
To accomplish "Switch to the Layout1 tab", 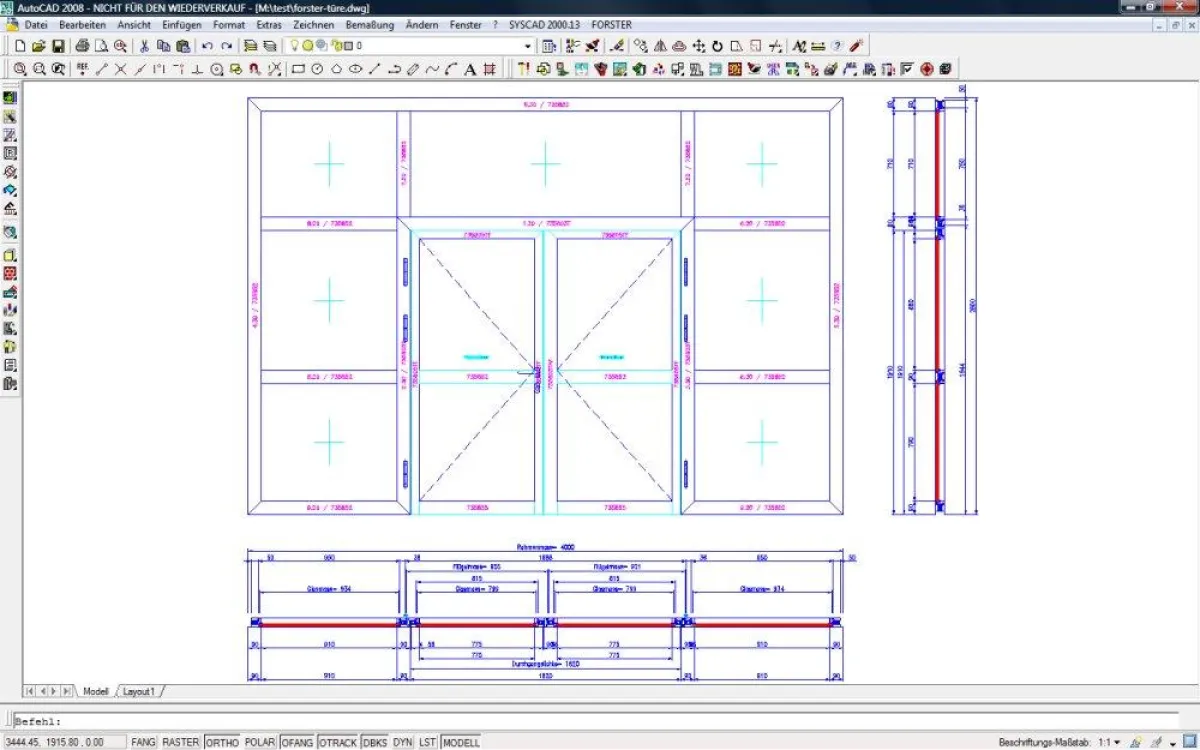I will 139,691.
